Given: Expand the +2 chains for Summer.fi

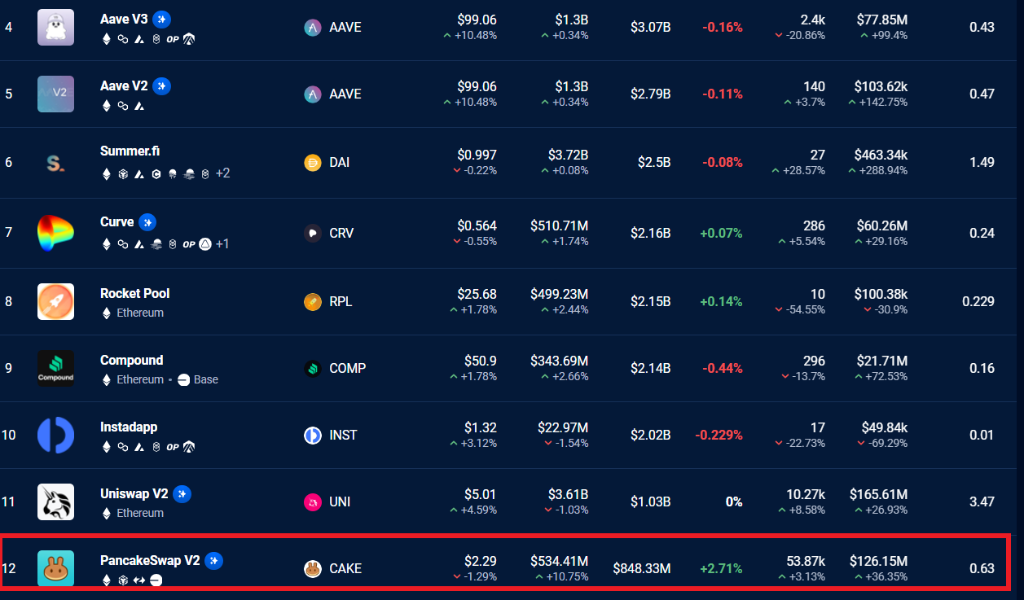Looking at the screenshot, I should coord(222,173).
